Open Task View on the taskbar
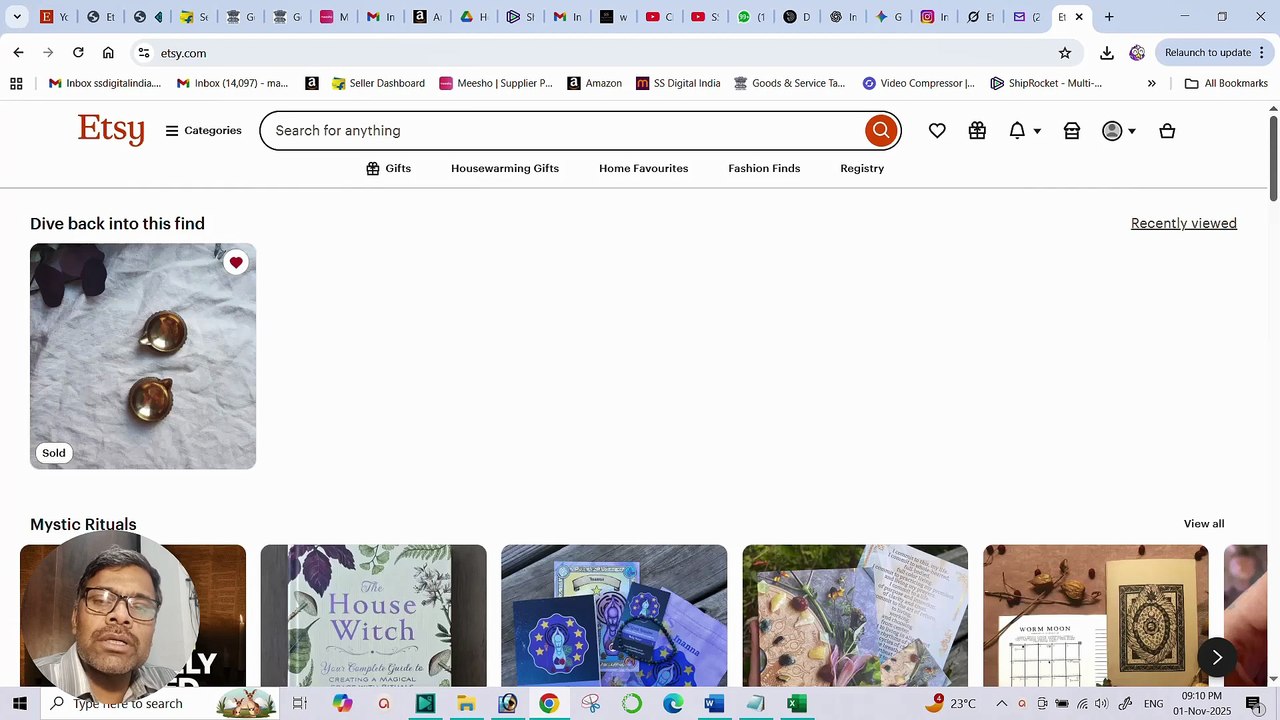The height and width of the screenshot is (720, 1280). [299, 704]
